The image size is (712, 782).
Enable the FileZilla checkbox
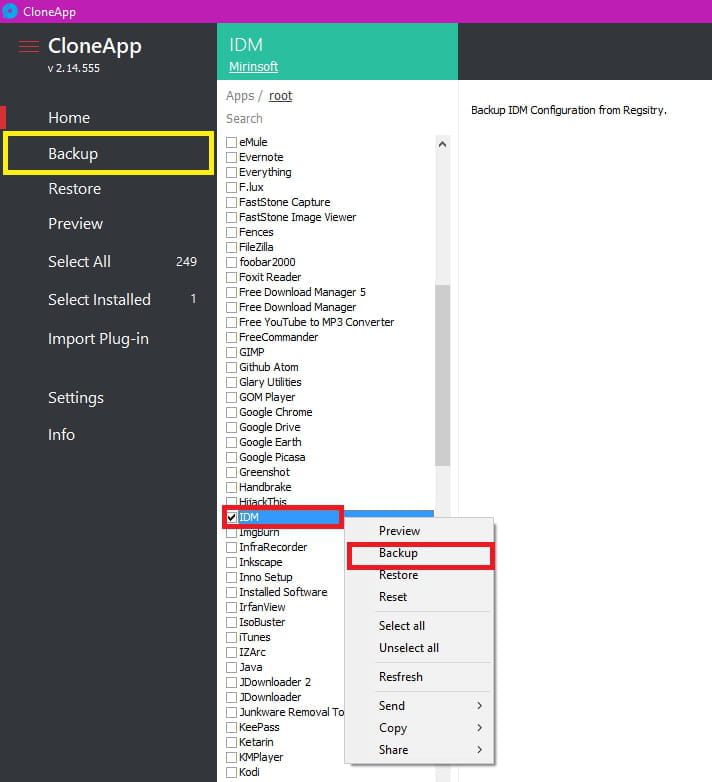(x=231, y=247)
